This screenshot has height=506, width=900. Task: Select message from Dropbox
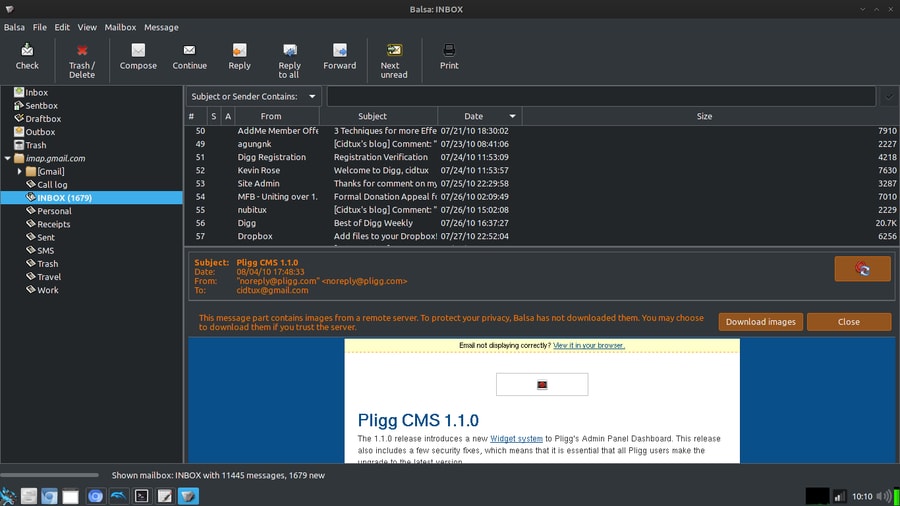(542, 236)
